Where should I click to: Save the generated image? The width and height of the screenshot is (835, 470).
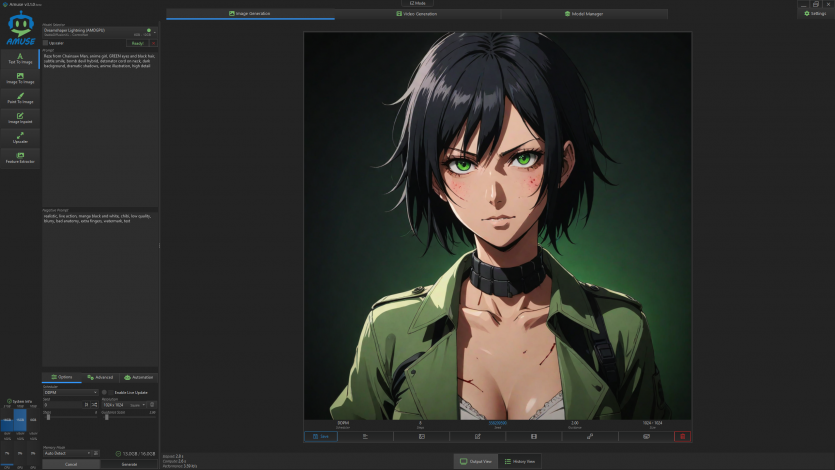click(x=318, y=436)
